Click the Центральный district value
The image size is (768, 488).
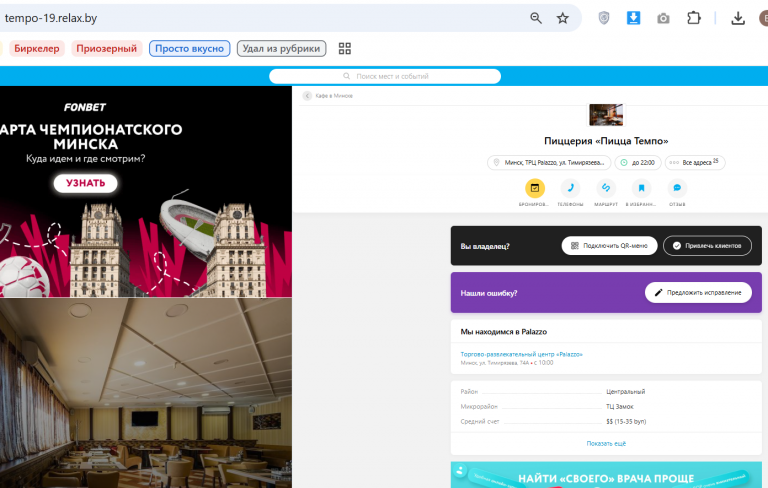[625, 392]
